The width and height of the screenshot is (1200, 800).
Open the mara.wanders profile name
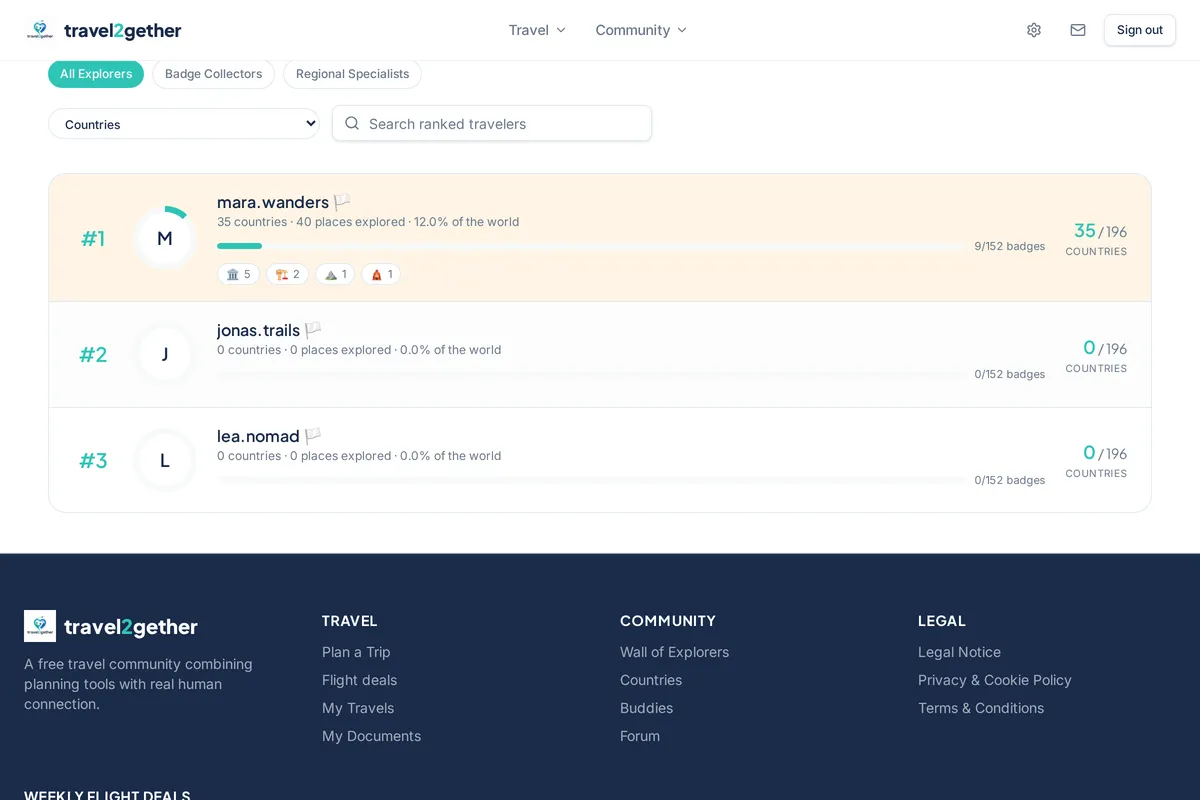[x=273, y=202]
